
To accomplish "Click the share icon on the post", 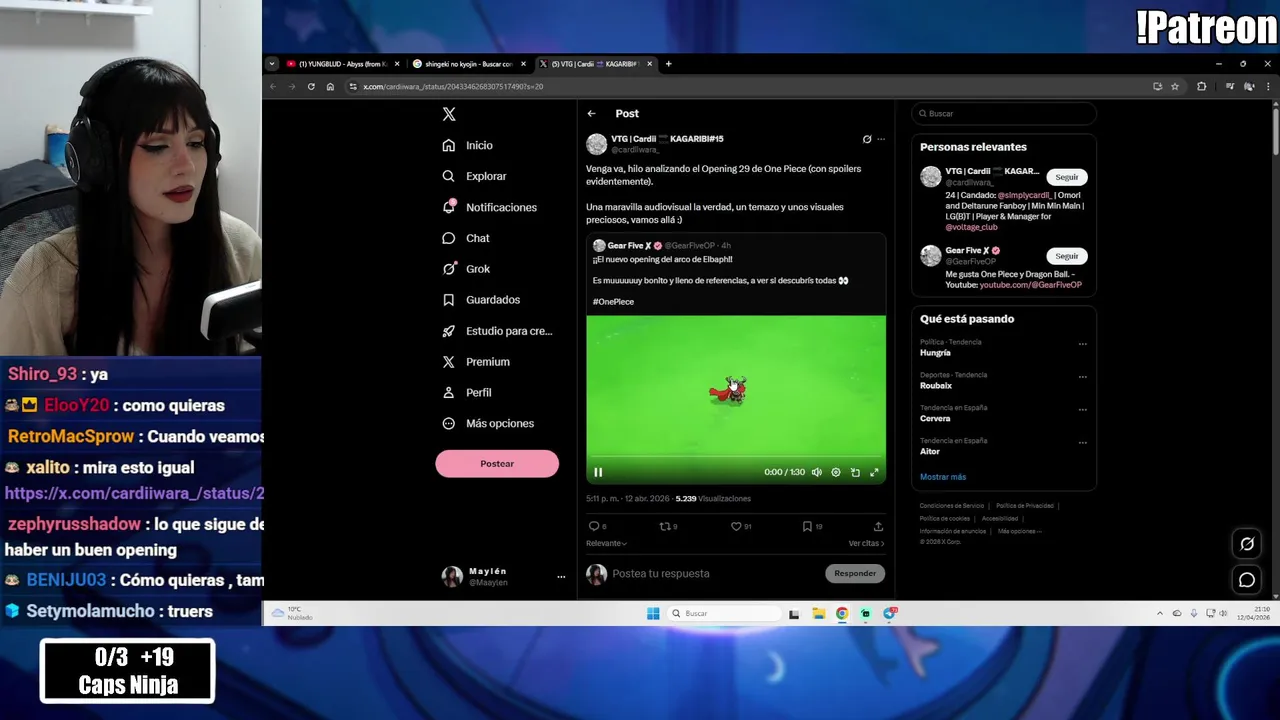I will pyautogui.click(x=878, y=526).
